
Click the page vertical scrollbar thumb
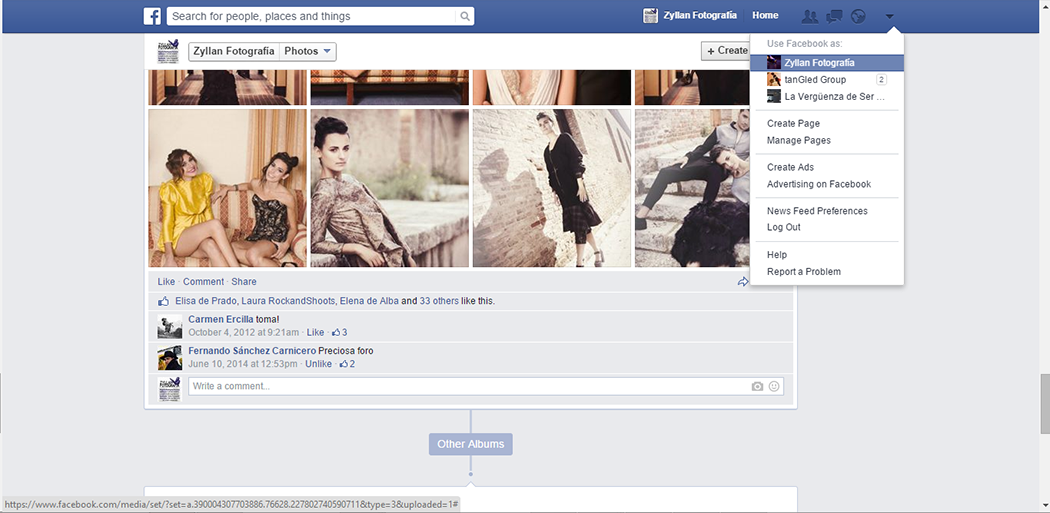point(1045,404)
